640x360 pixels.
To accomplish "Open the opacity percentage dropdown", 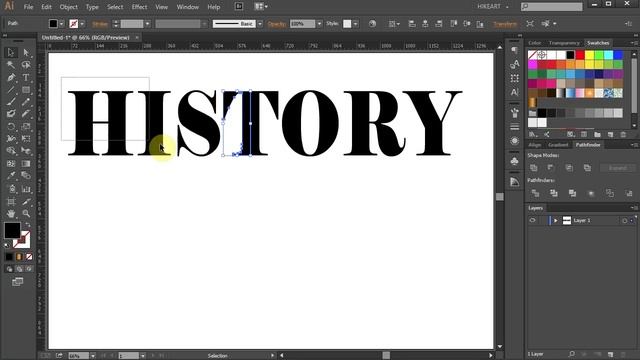I will click(319, 24).
